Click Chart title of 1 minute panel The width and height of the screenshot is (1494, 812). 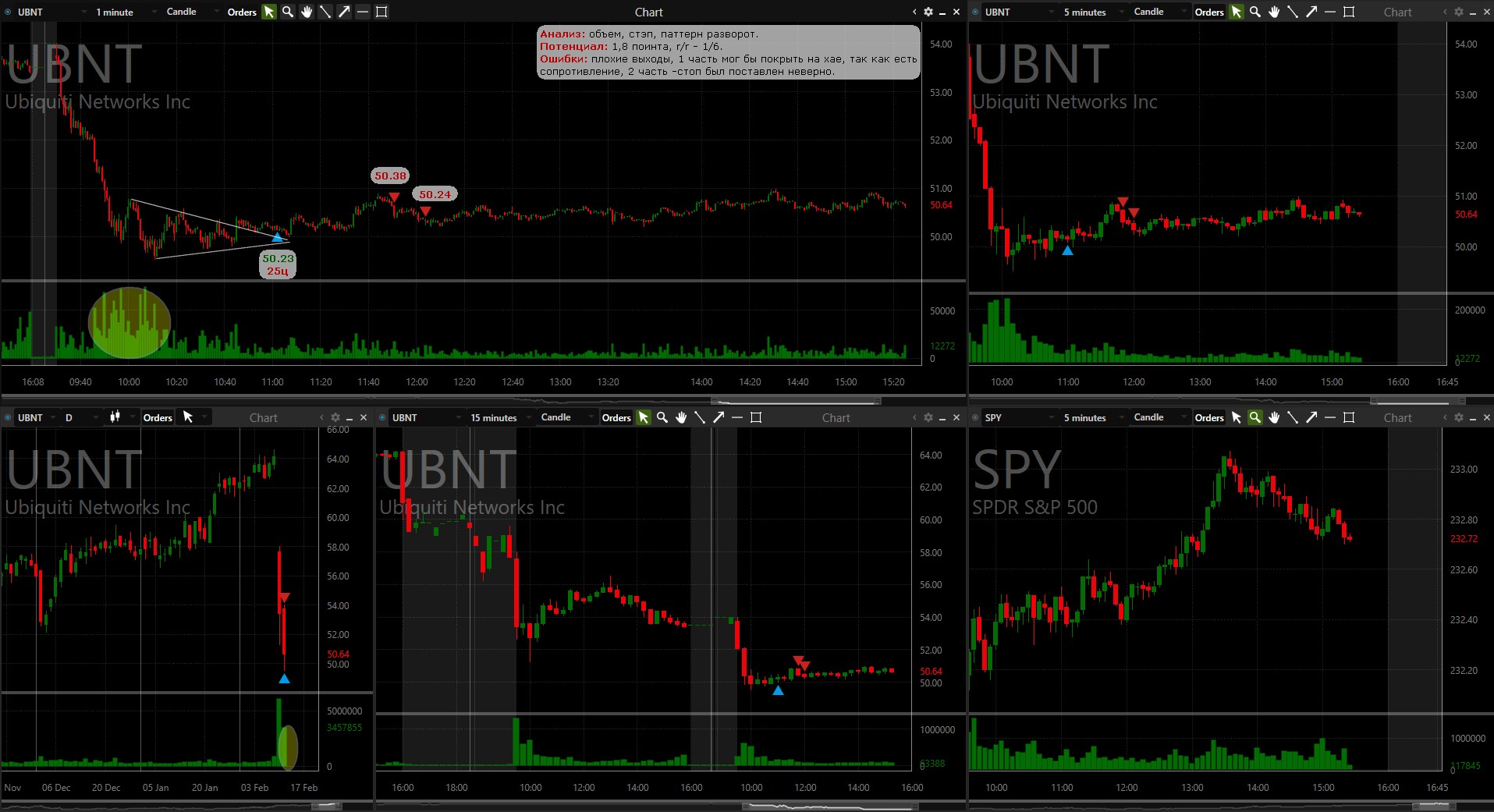(x=648, y=12)
